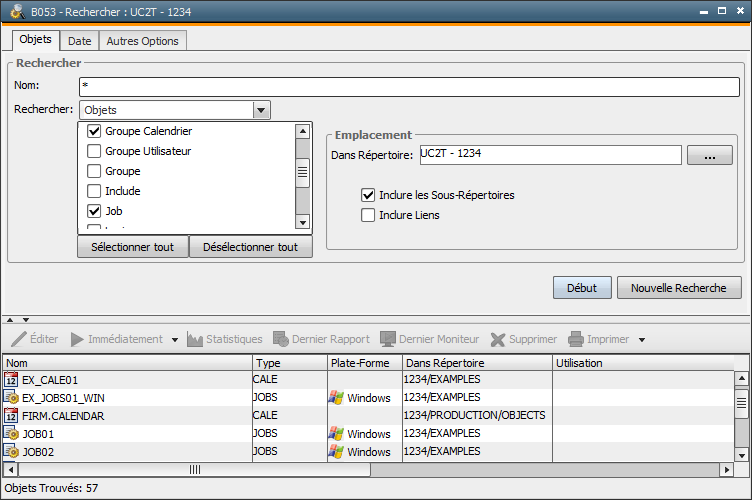Expand the Immédiatement dropdown arrow
Screen dimensions: 752x500
click(x=175, y=340)
